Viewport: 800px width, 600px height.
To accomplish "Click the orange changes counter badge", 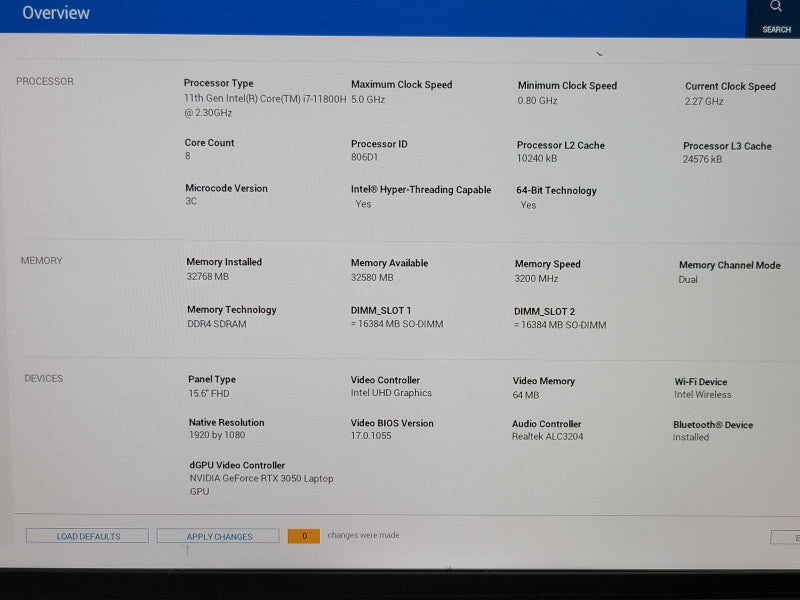I will (x=304, y=536).
